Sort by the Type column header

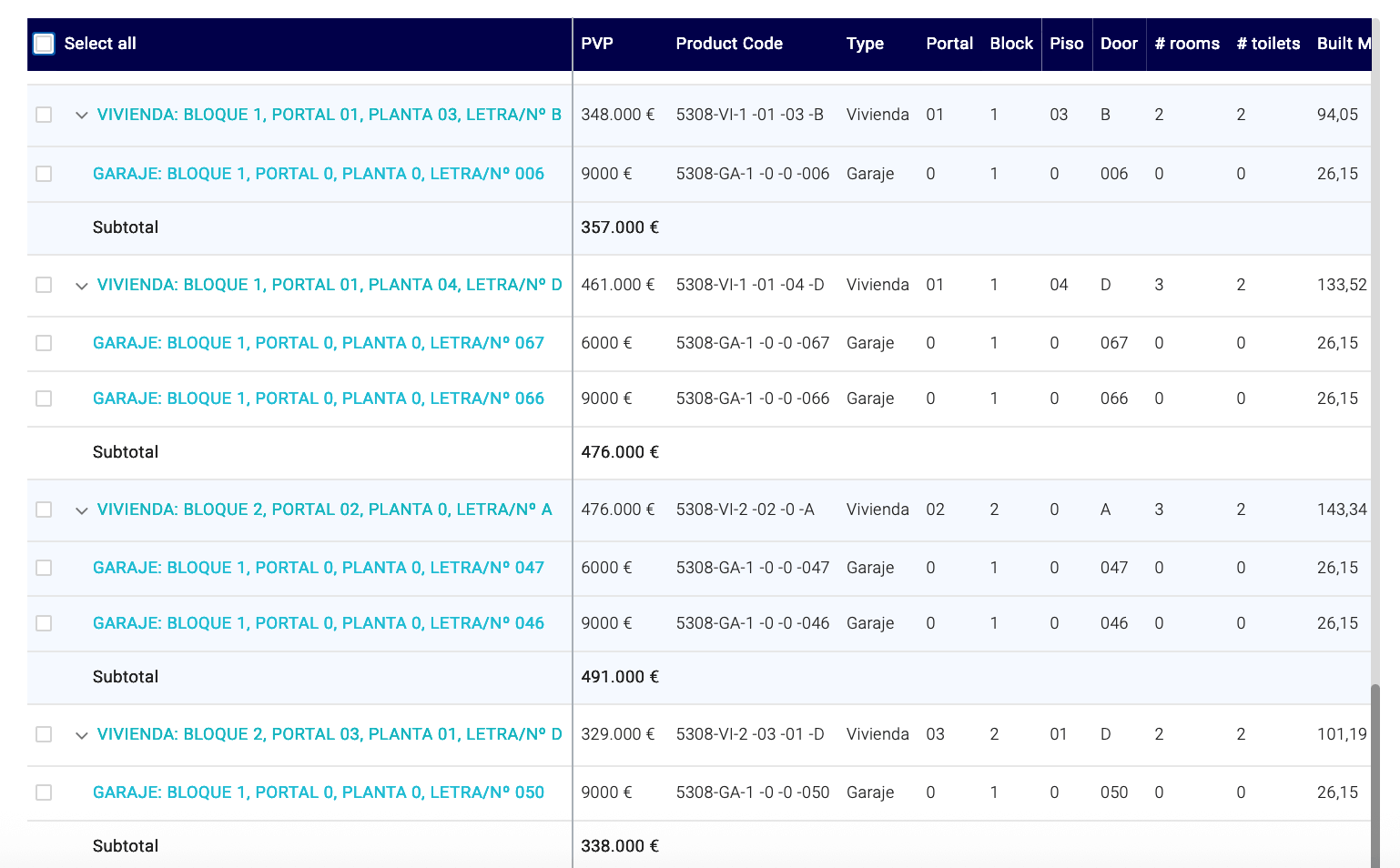pos(865,44)
